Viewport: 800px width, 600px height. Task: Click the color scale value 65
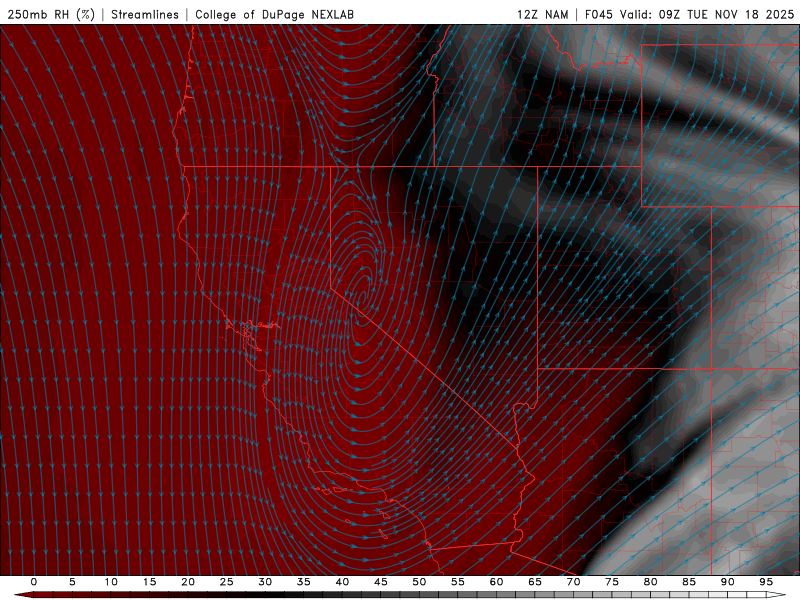[x=535, y=582]
